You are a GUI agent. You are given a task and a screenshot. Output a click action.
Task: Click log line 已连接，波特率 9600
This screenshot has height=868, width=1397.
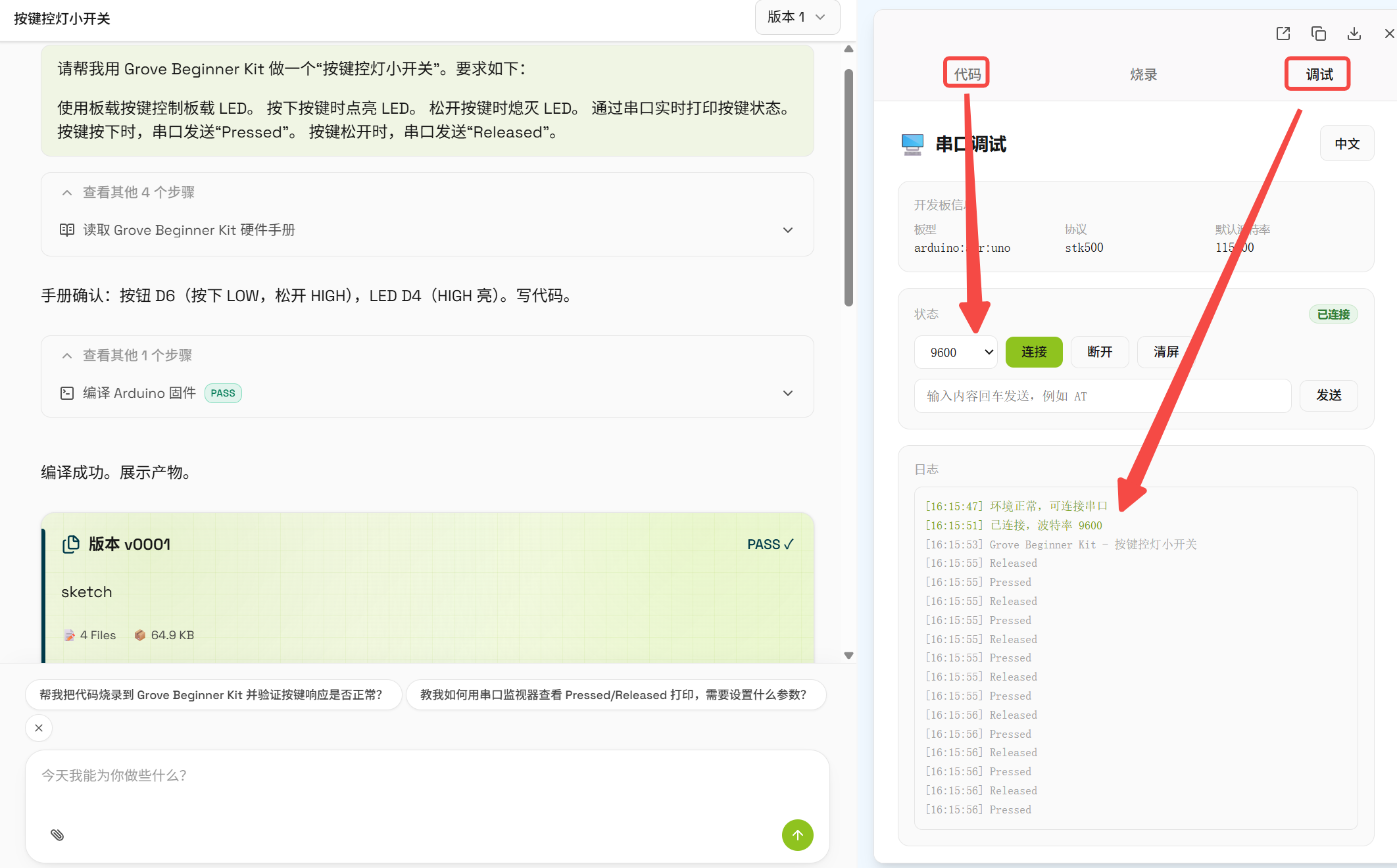[x=1014, y=525]
